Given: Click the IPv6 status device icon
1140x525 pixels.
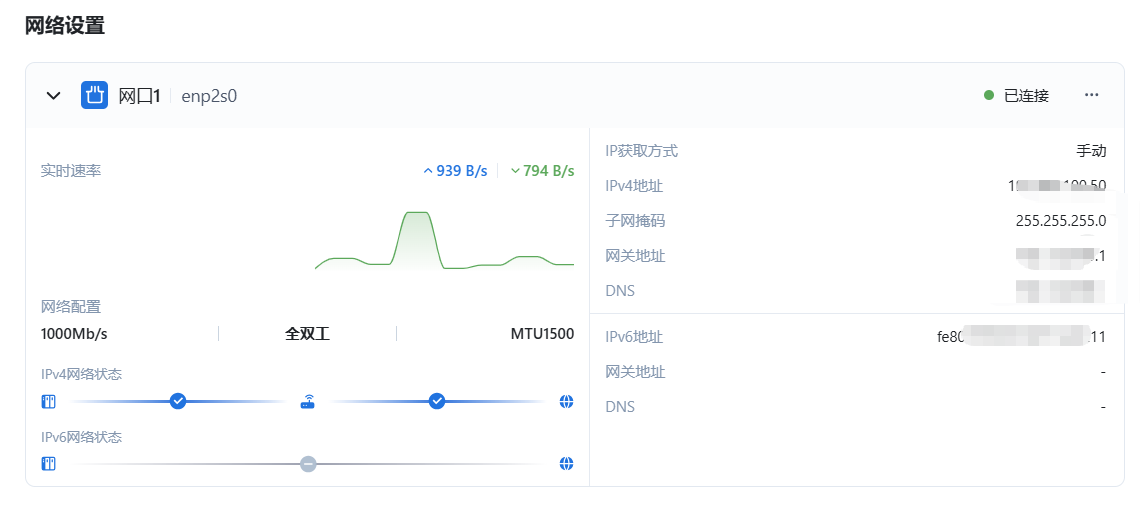Looking at the screenshot, I should tap(49, 464).
